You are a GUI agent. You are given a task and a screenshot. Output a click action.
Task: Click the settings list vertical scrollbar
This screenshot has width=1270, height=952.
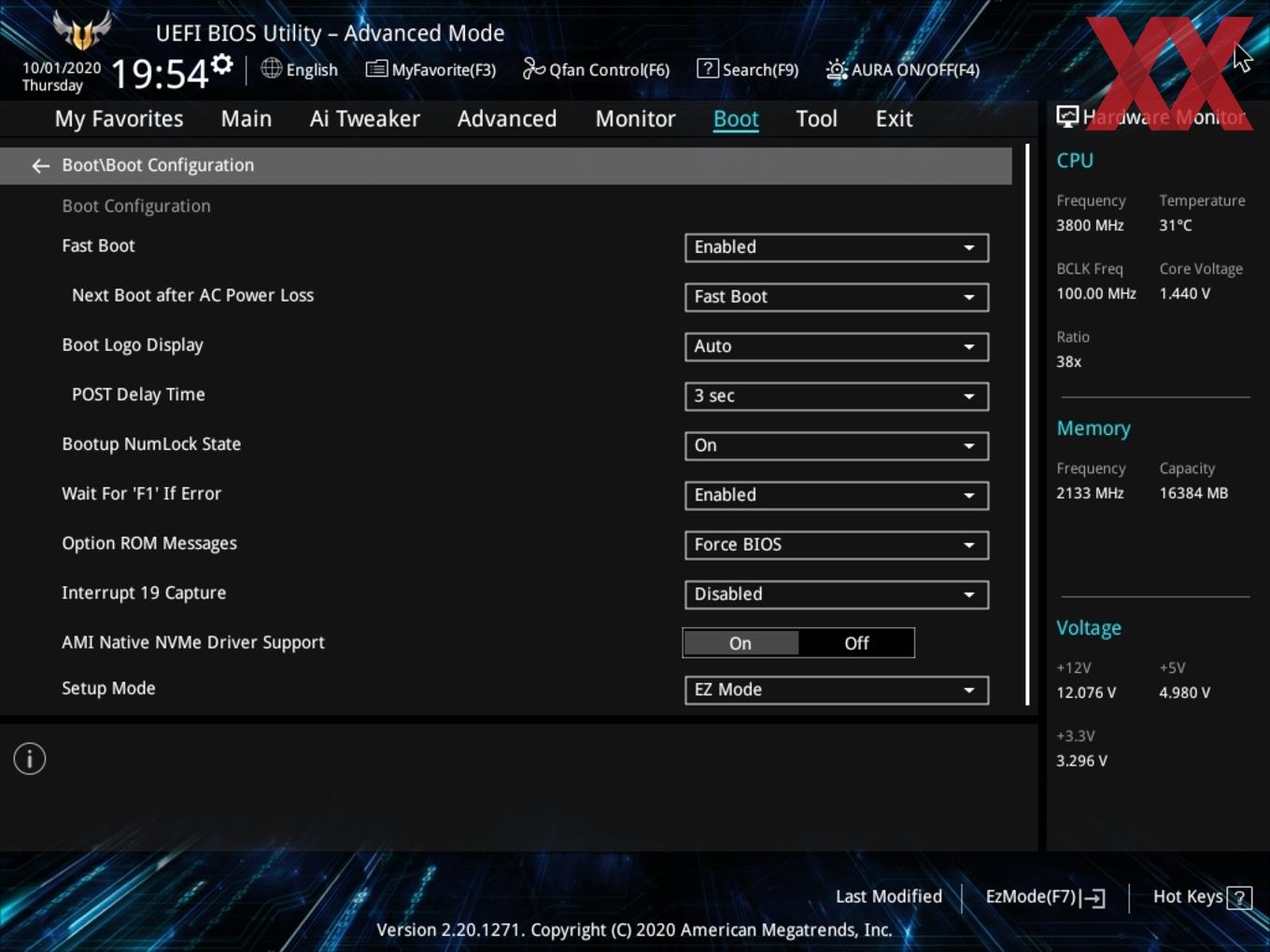[x=1027, y=425]
